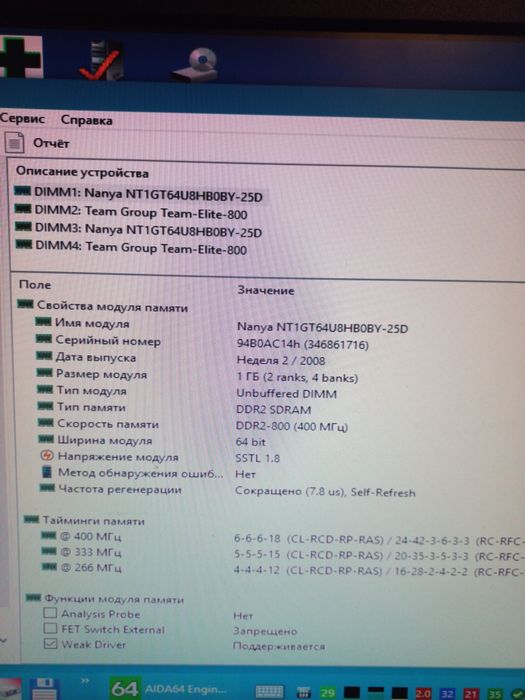This screenshot has height=700, width=525.
Task: Click memory chip icon beside Дата выпуска
Action: 44,355
